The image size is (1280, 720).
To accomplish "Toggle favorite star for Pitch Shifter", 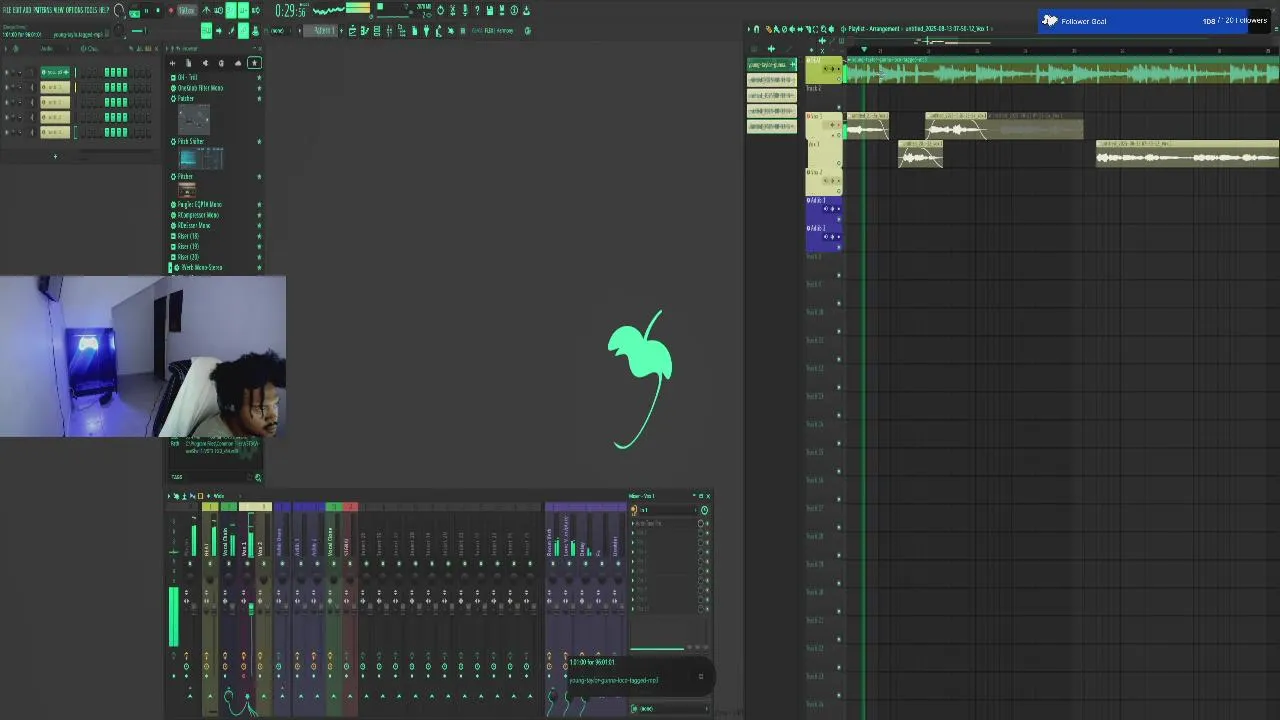I will (259, 142).
